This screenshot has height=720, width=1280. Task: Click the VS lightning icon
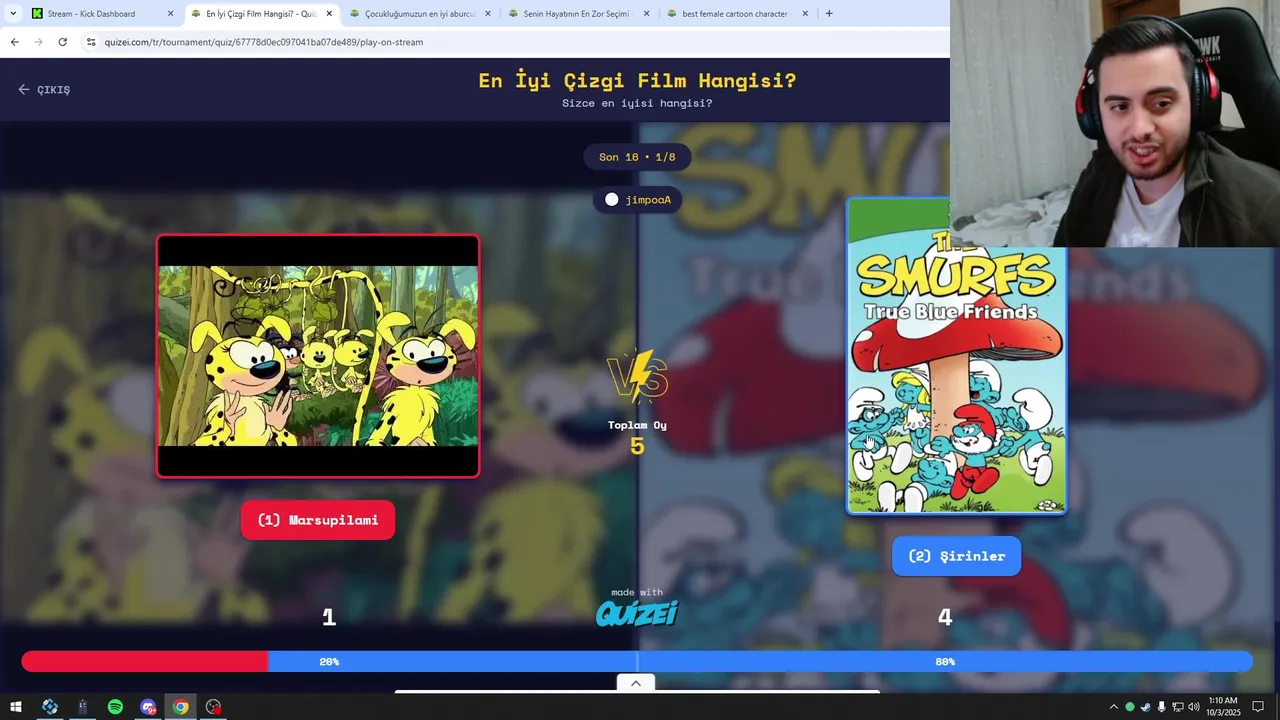(637, 377)
